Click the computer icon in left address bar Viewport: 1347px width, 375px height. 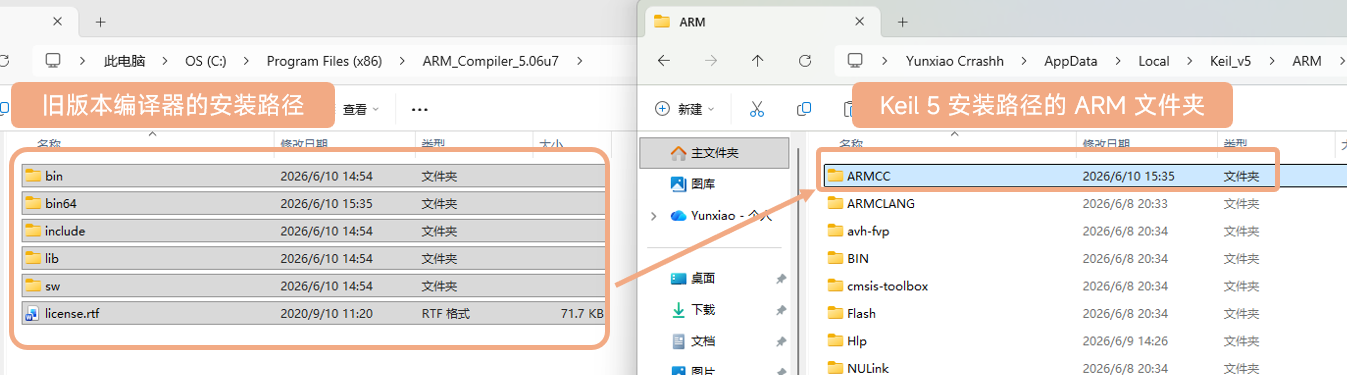click(54, 61)
